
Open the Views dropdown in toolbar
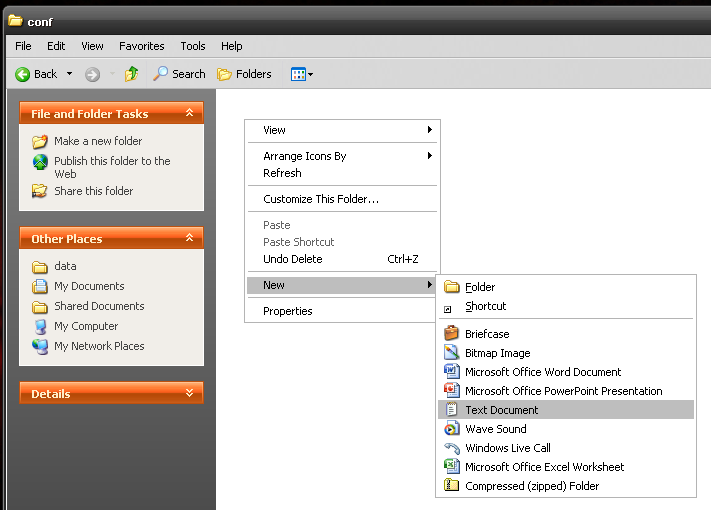(302, 74)
